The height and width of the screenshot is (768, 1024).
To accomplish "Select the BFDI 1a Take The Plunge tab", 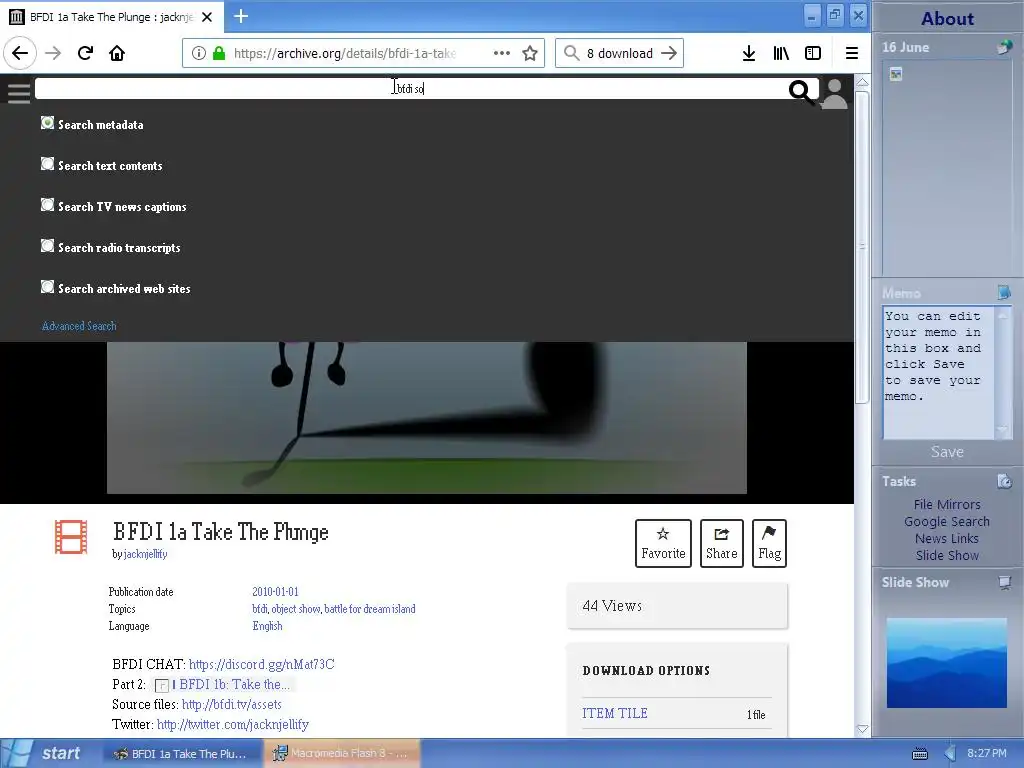I will pyautogui.click(x=111, y=17).
